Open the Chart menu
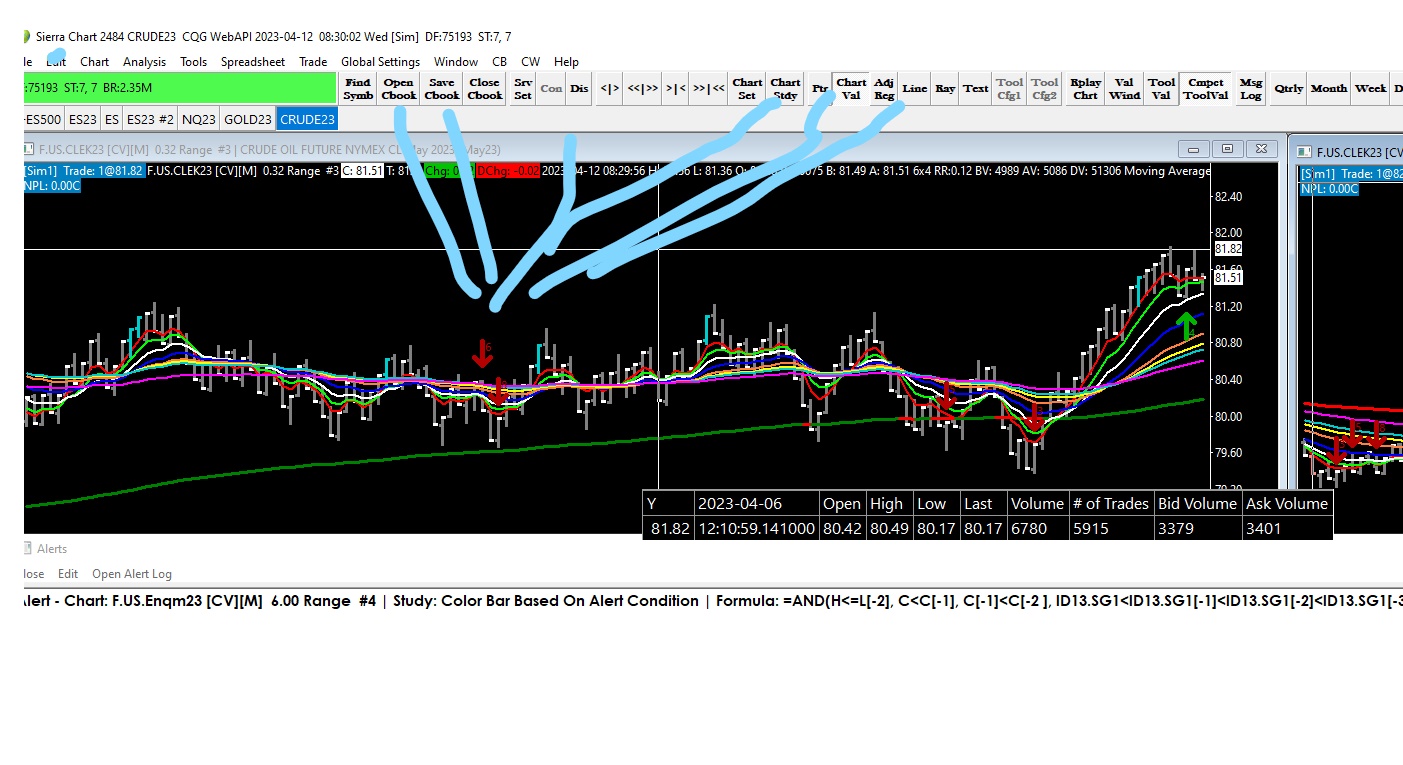This screenshot has width=1403, height=765. click(x=95, y=62)
